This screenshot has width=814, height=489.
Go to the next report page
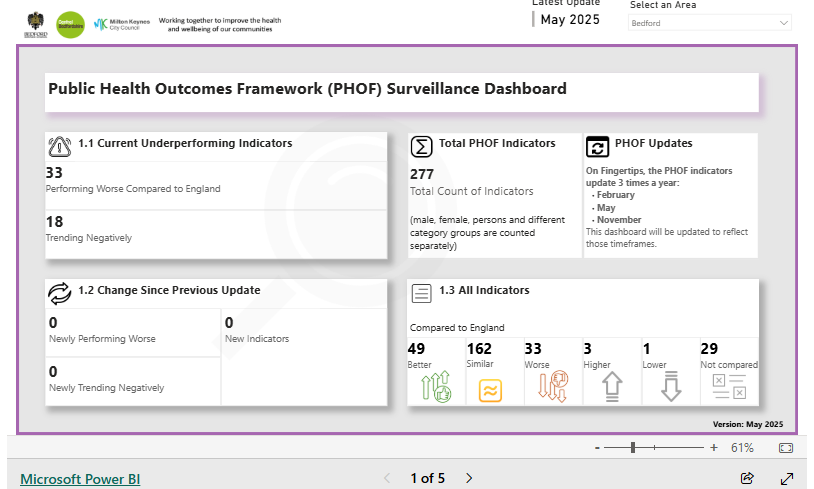469,478
